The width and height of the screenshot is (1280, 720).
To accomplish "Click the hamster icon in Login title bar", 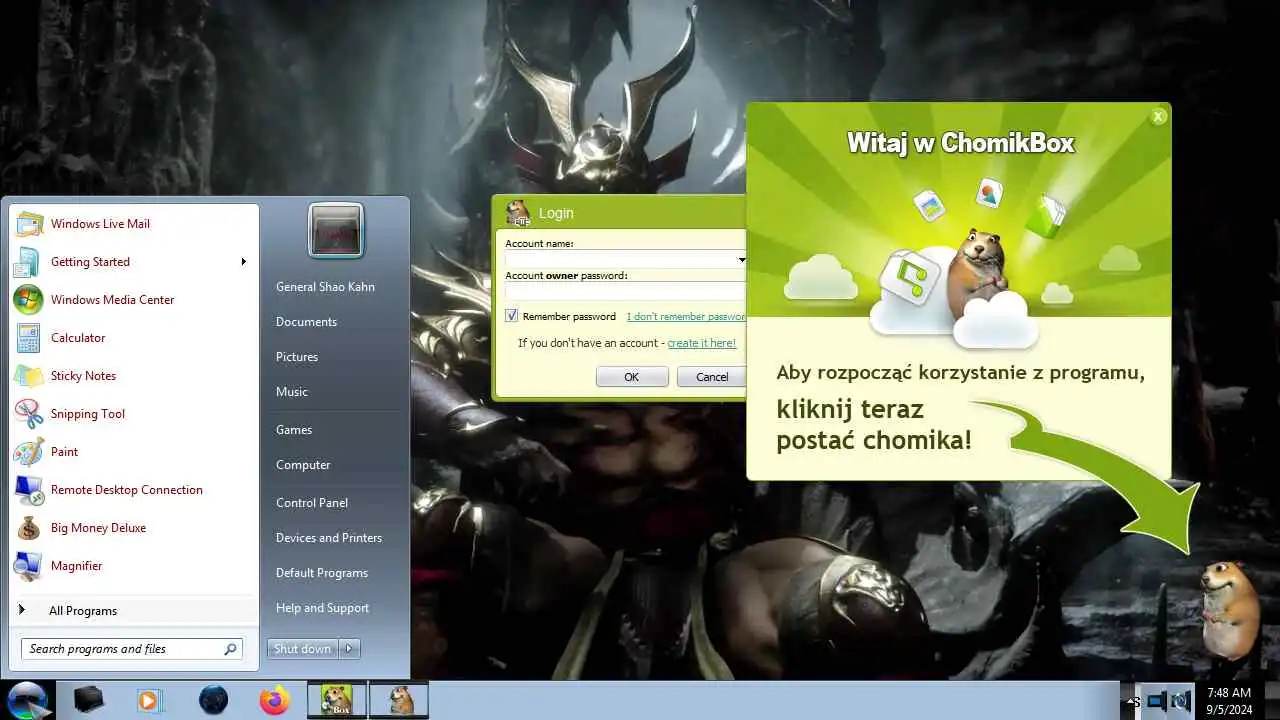I will pos(518,212).
